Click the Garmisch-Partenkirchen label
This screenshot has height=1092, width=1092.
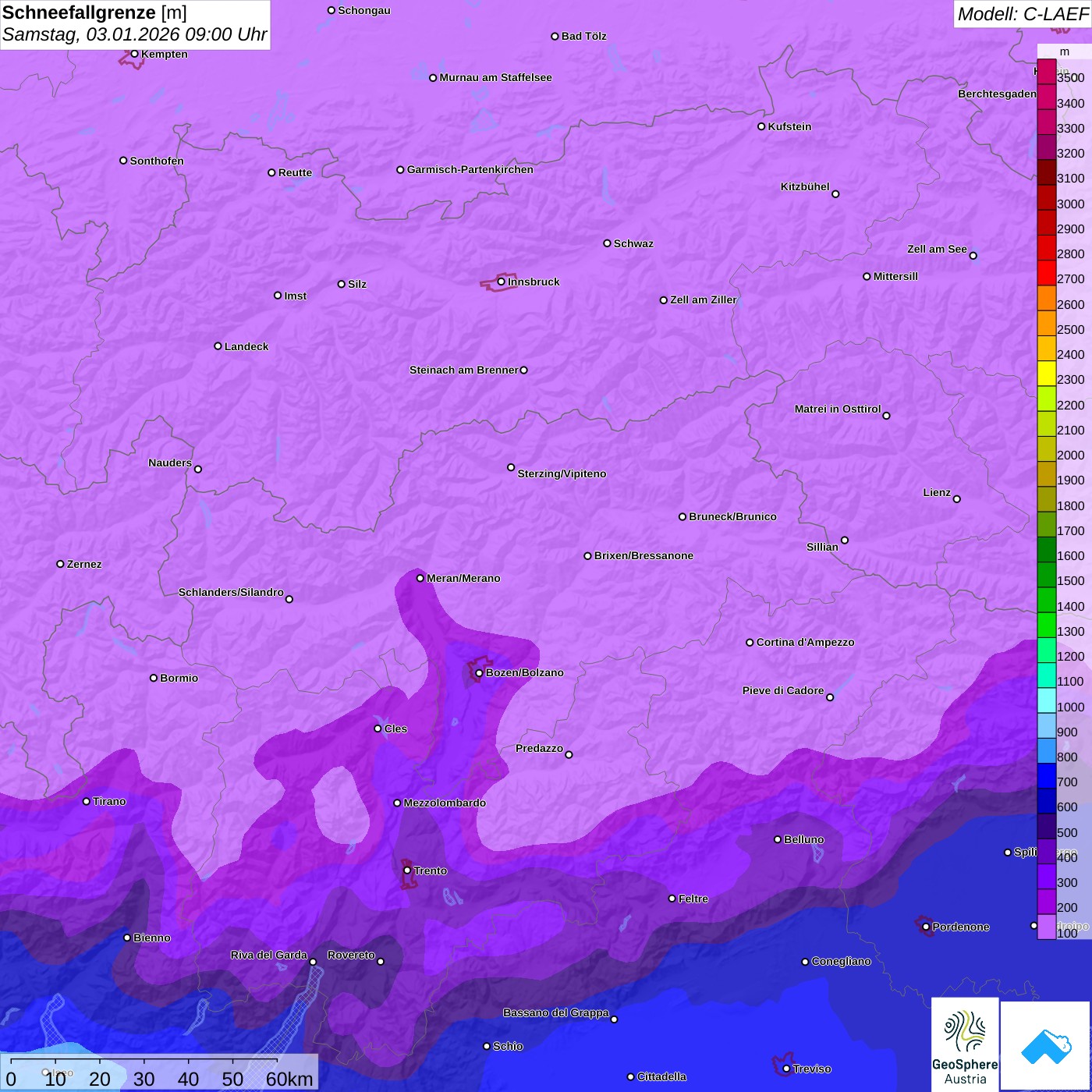pyautogui.click(x=470, y=169)
